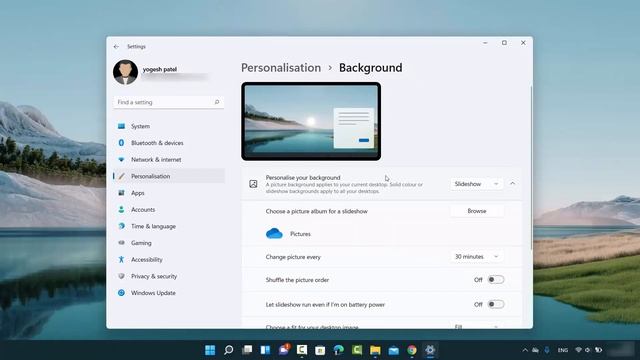Click the OneDrive cloud Pictures icon
Image resolution: width=640 pixels, height=360 pixels.
pos(274,233)
